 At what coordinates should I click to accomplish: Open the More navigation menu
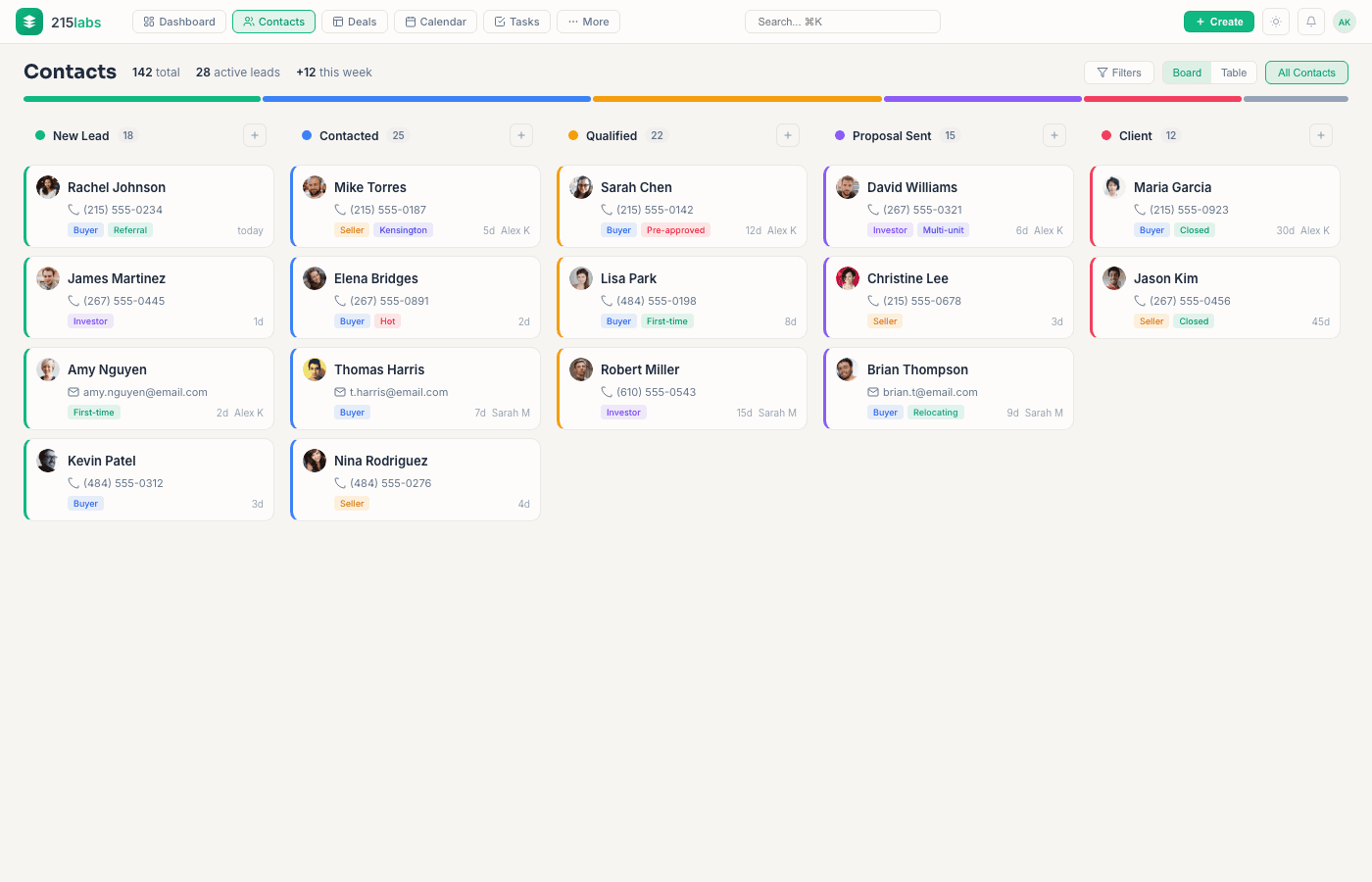coord(588,21)
